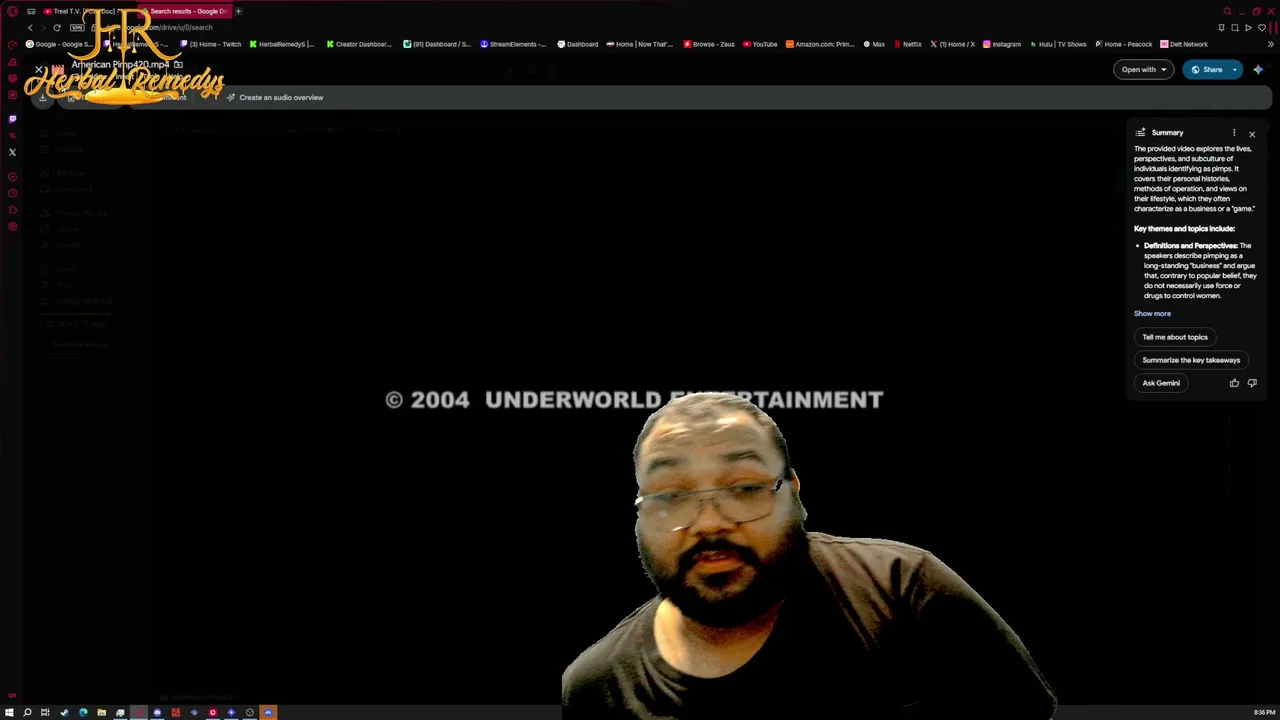This screenshot has height=720, width=1280.
Task: Open the 'Open with' dropdown
Action: 1144,70
